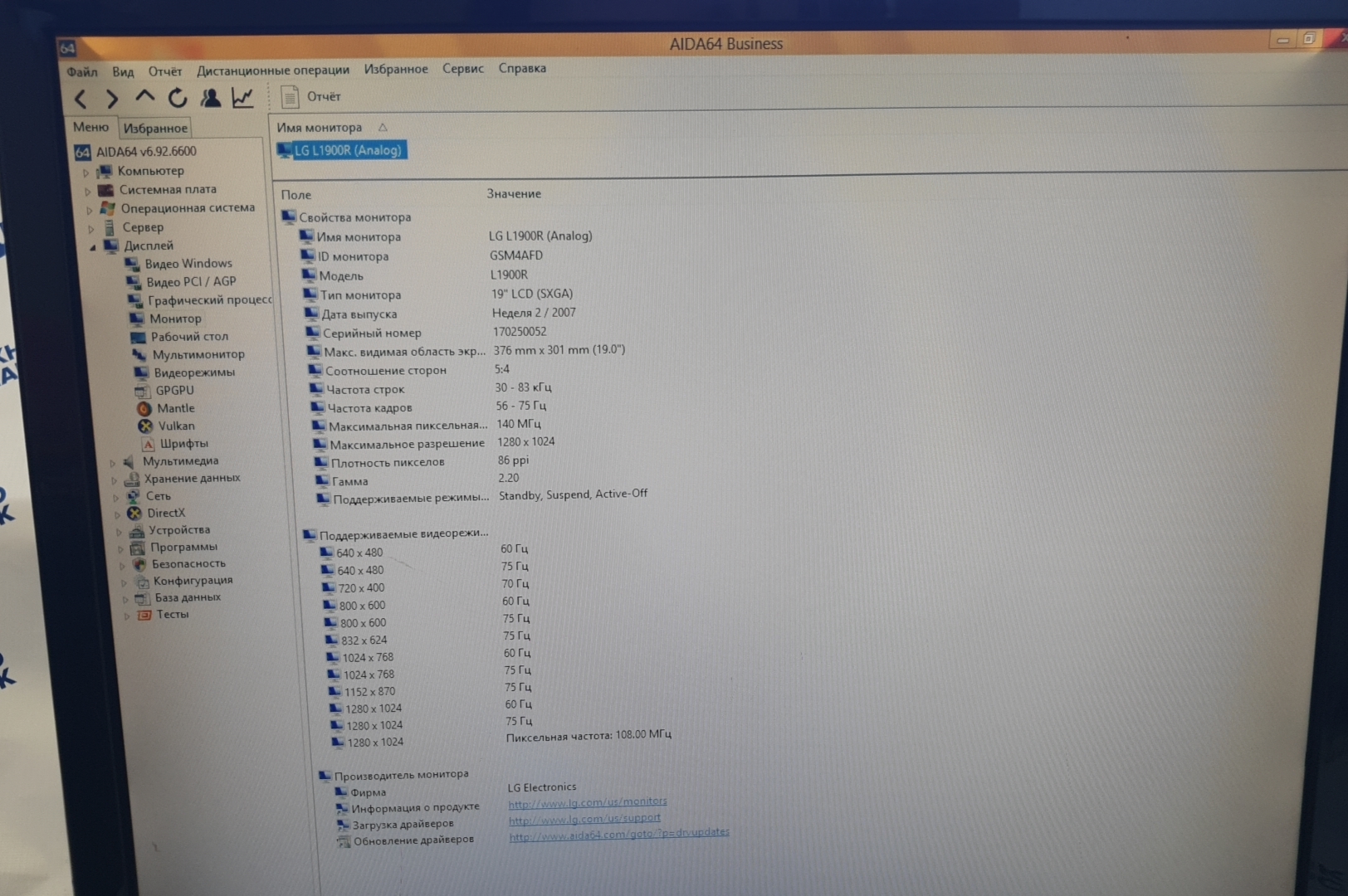The width and height of the screenshot is (1348, 896).
Task: Click the Программы icon
Action: tap(138, 548)
